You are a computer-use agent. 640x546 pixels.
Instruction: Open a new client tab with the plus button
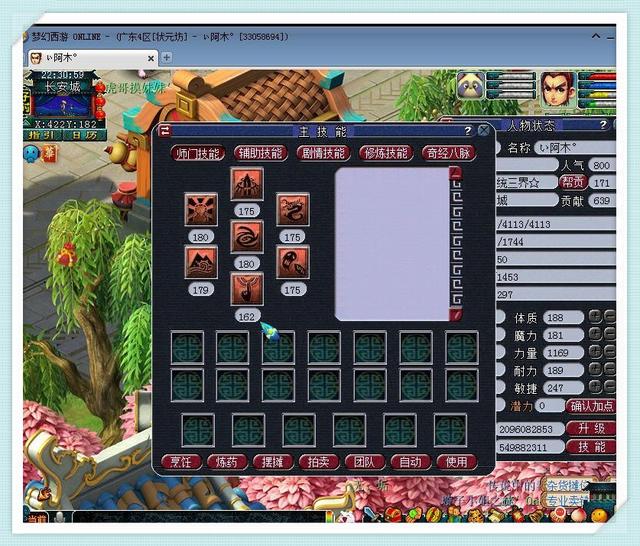coord(166,58)
